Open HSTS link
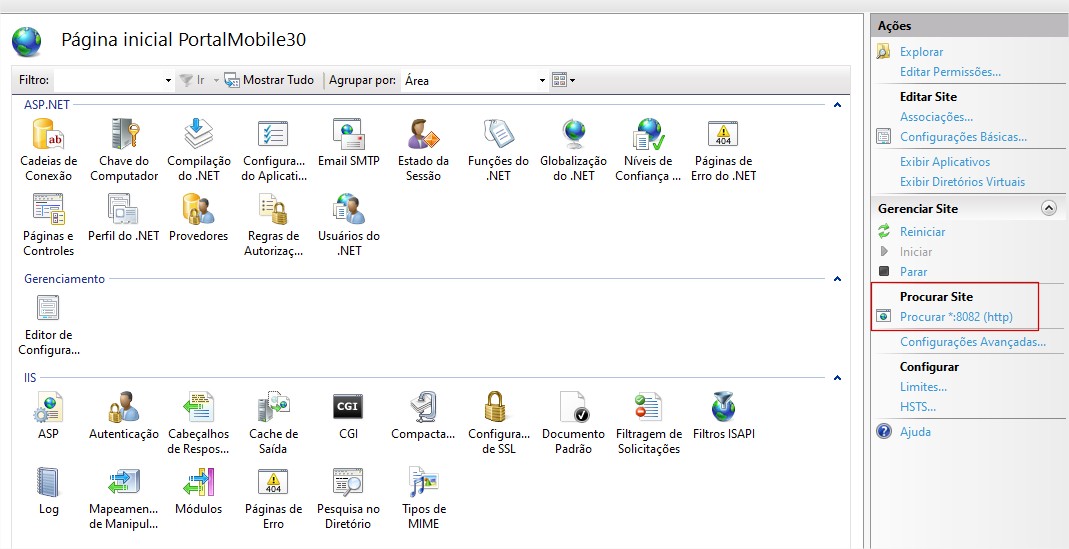The height and width of the screenshot is (549, 1069). tap(918, 407)
